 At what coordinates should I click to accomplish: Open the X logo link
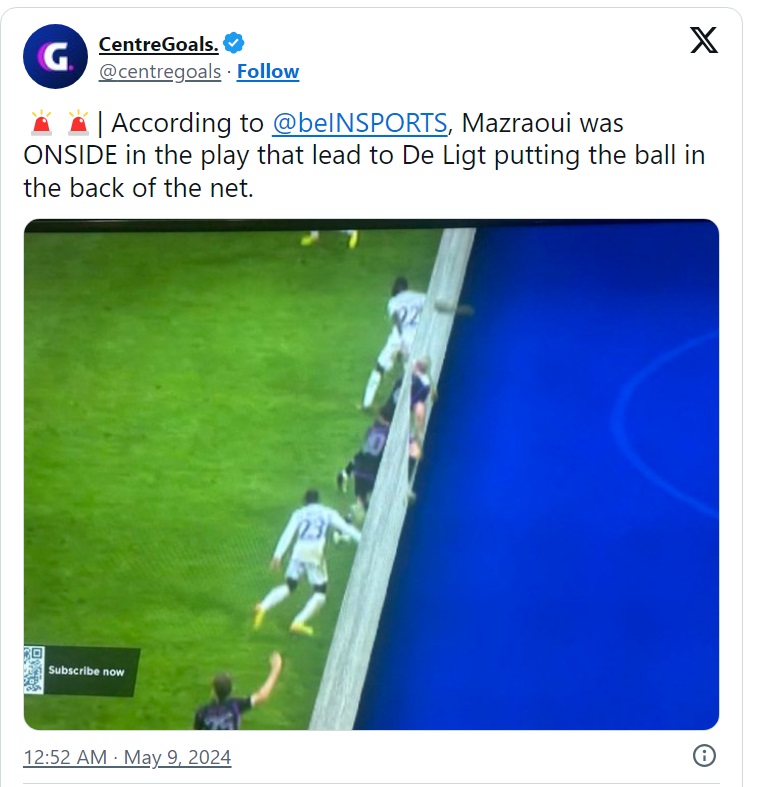coord(704,40)
